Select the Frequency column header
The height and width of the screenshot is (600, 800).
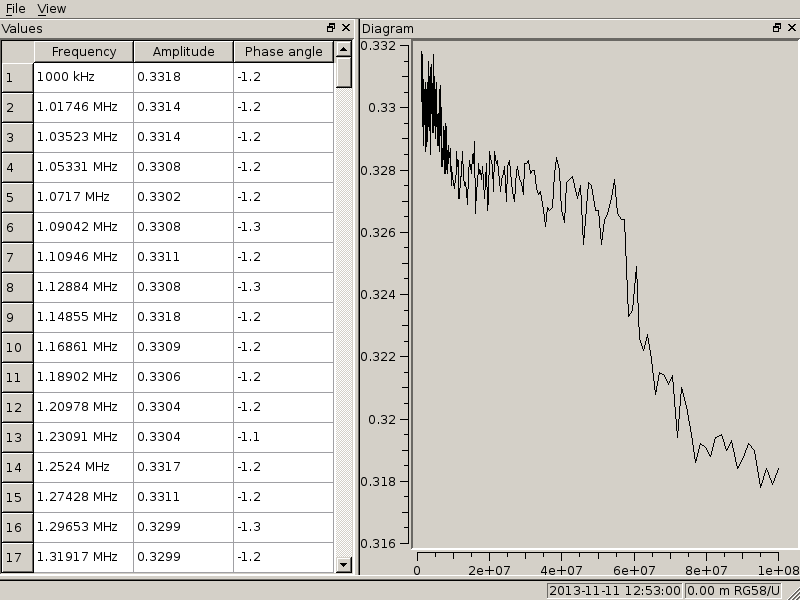[84, 52]
